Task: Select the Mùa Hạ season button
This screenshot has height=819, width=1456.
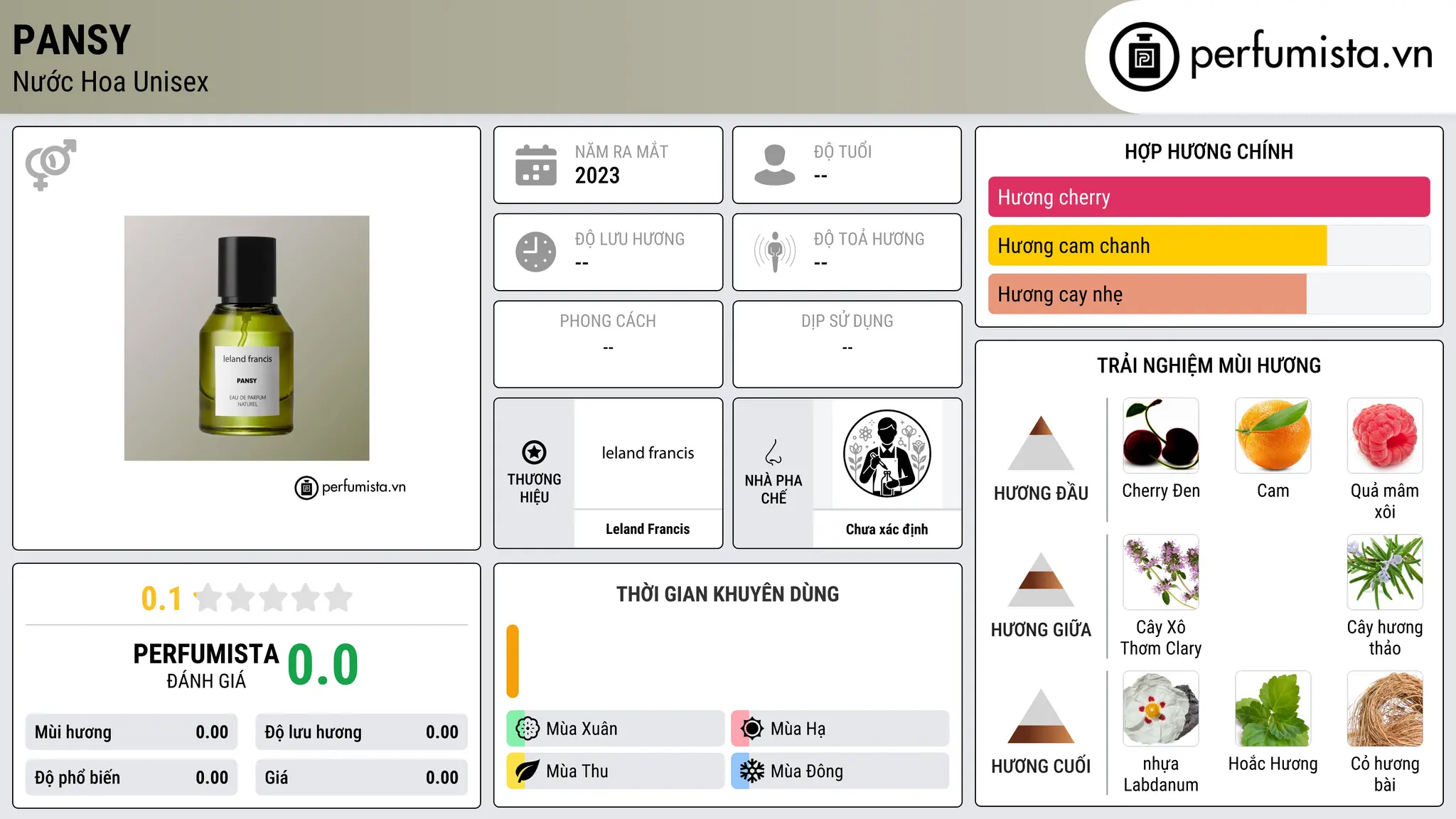Action: [x=840, y=729]
